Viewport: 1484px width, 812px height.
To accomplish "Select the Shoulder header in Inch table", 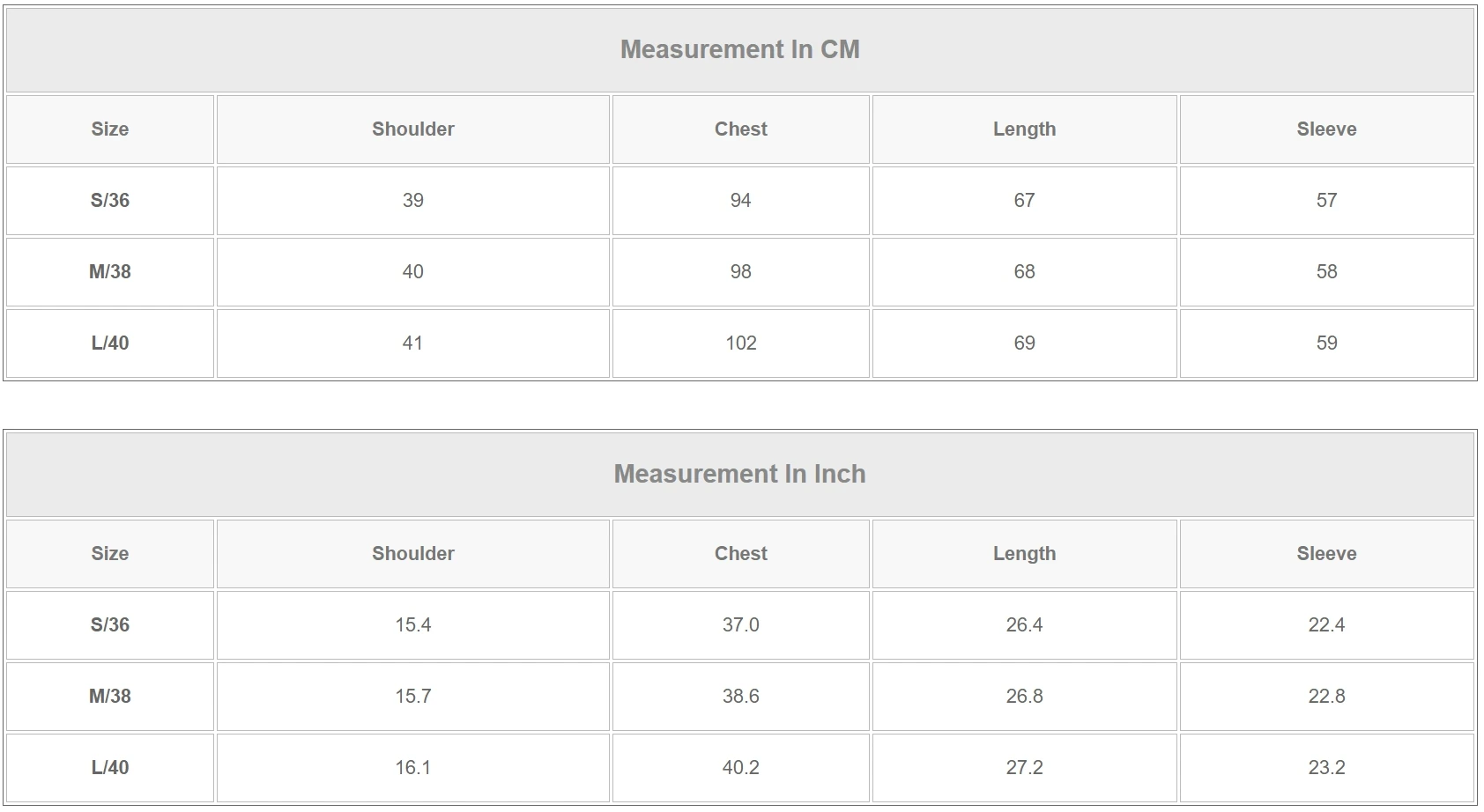I will coord(412,554).
